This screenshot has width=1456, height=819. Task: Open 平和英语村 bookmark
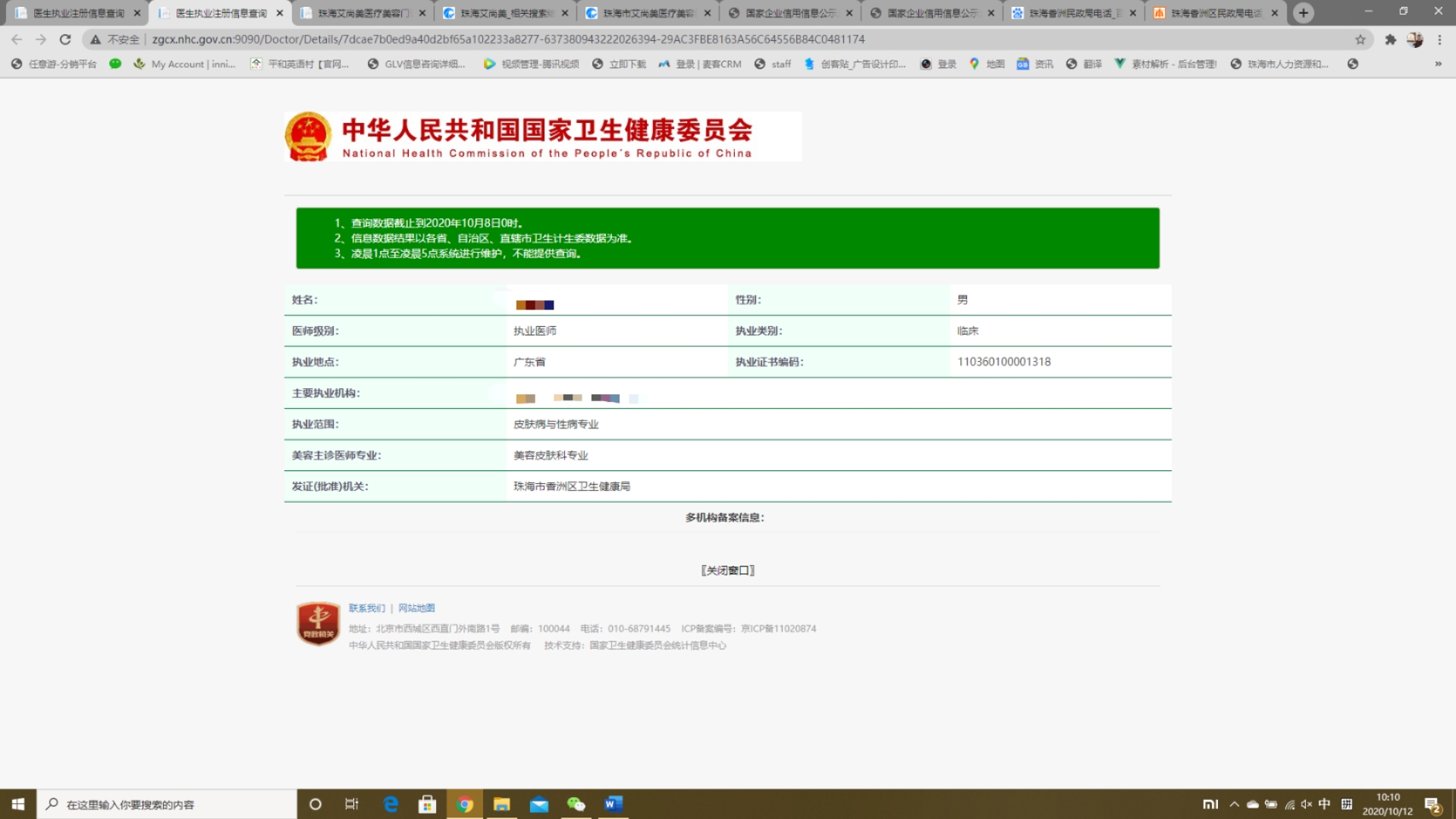pos(300,64)
